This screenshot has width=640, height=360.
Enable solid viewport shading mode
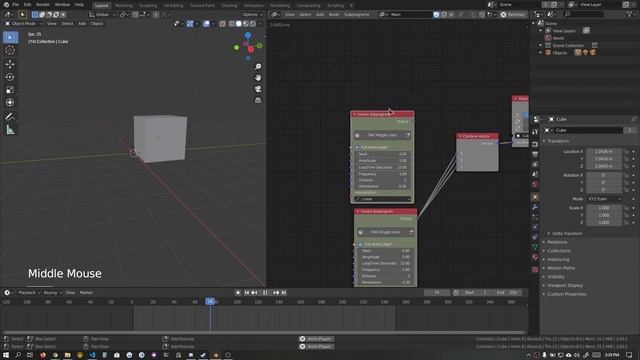coord(239,24)
